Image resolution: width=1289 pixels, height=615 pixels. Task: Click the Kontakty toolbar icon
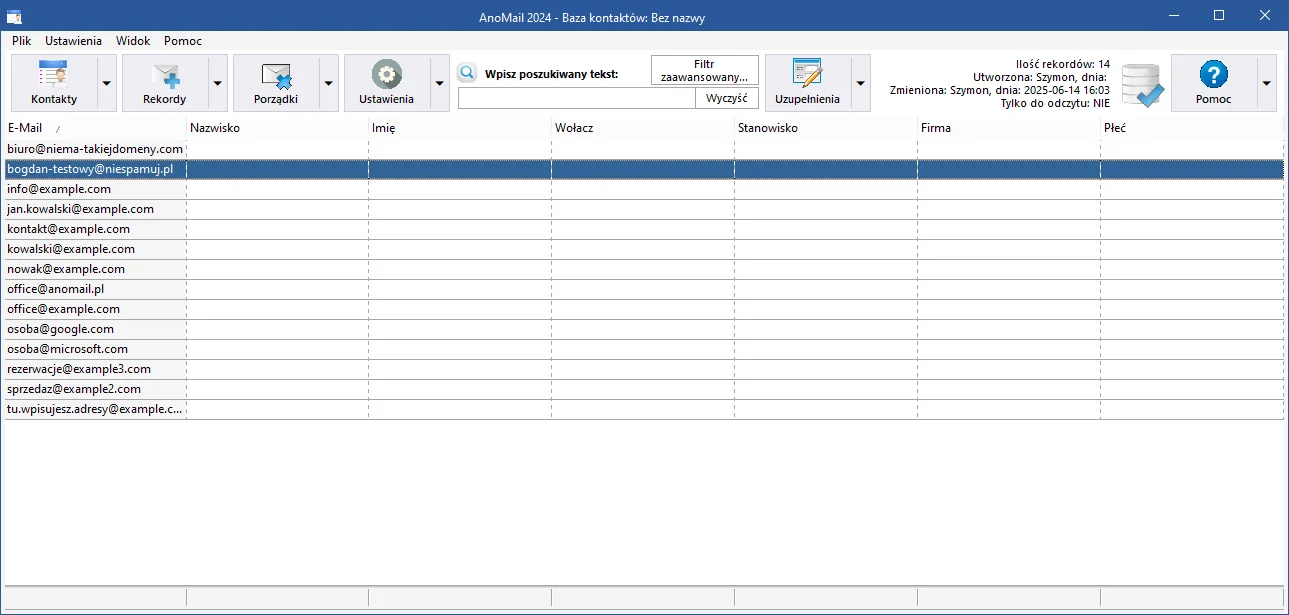(x=54, y=75)
